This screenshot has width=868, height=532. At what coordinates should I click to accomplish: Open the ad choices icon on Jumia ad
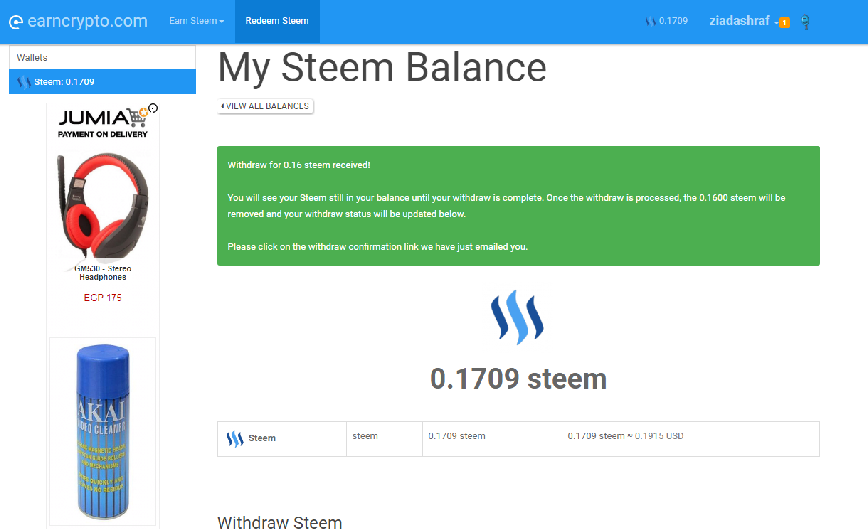click(x=153, y=108)
